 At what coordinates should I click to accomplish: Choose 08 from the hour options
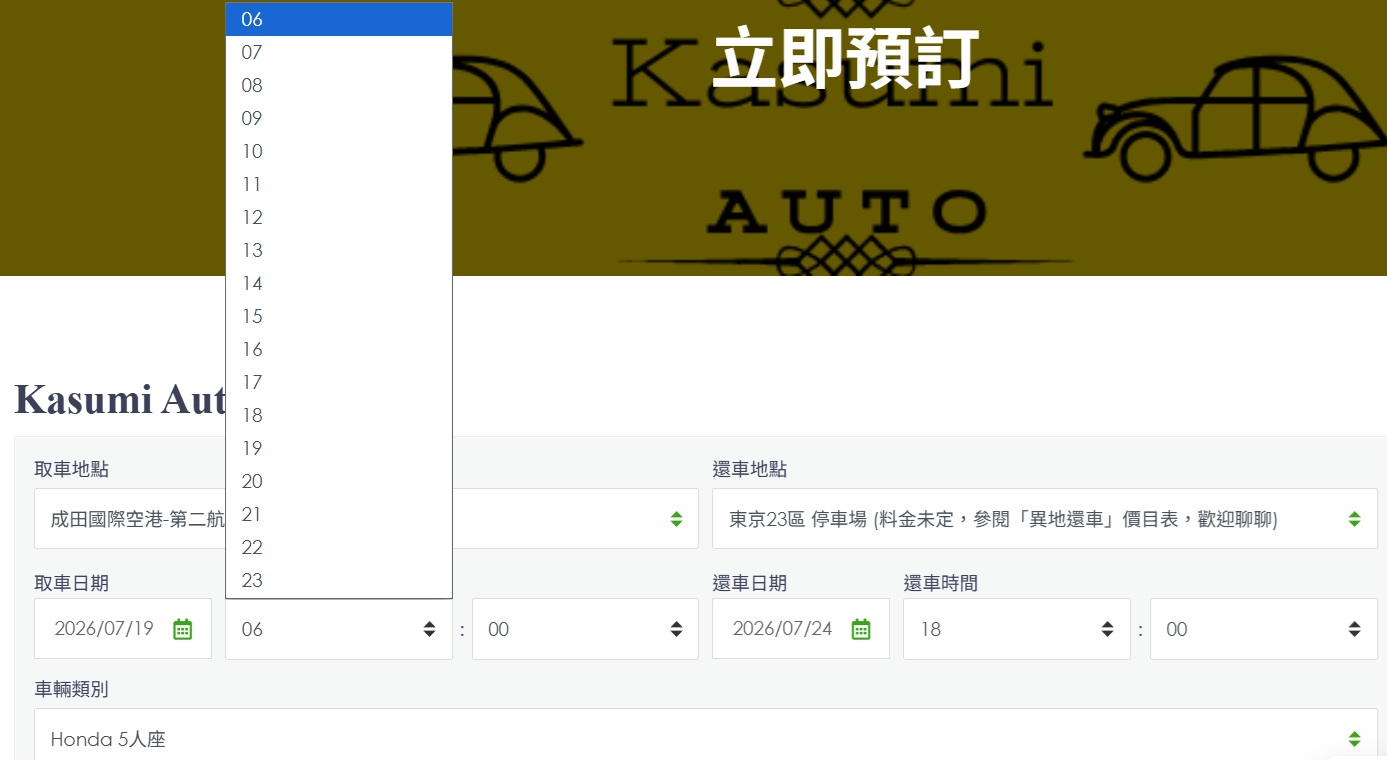339,85
